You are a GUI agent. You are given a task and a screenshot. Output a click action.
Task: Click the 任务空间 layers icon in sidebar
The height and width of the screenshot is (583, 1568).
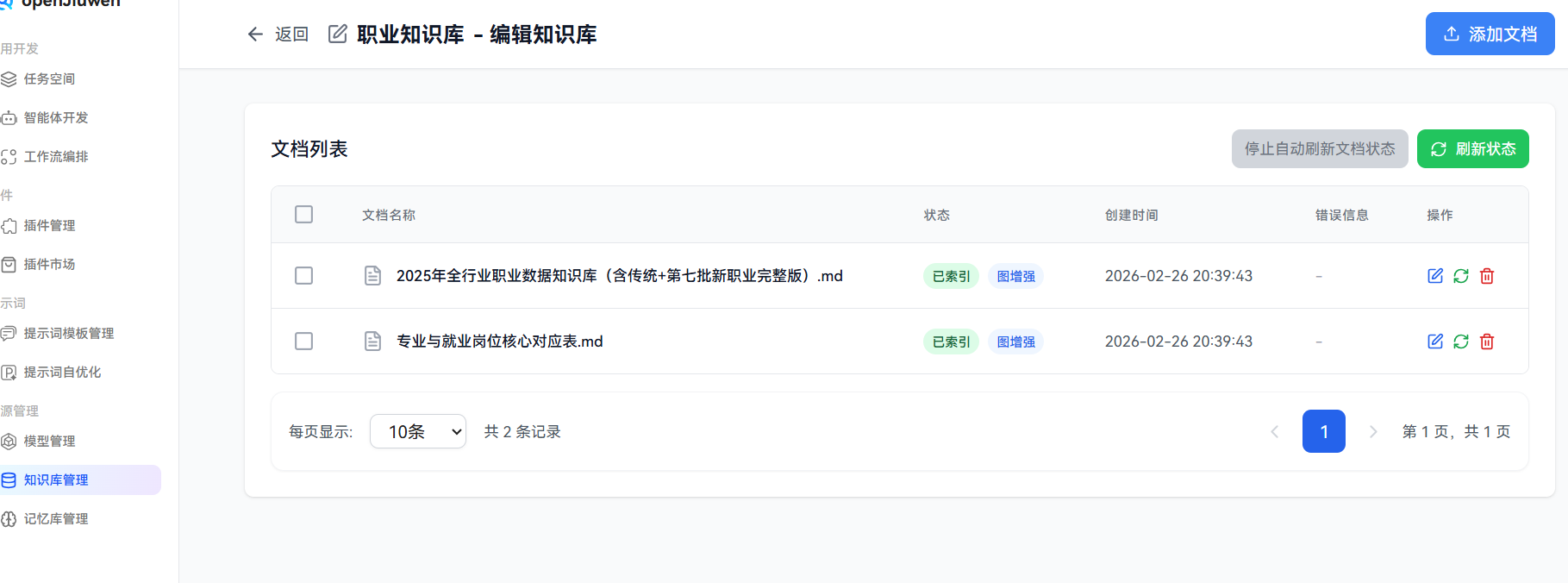click(9, 79)
